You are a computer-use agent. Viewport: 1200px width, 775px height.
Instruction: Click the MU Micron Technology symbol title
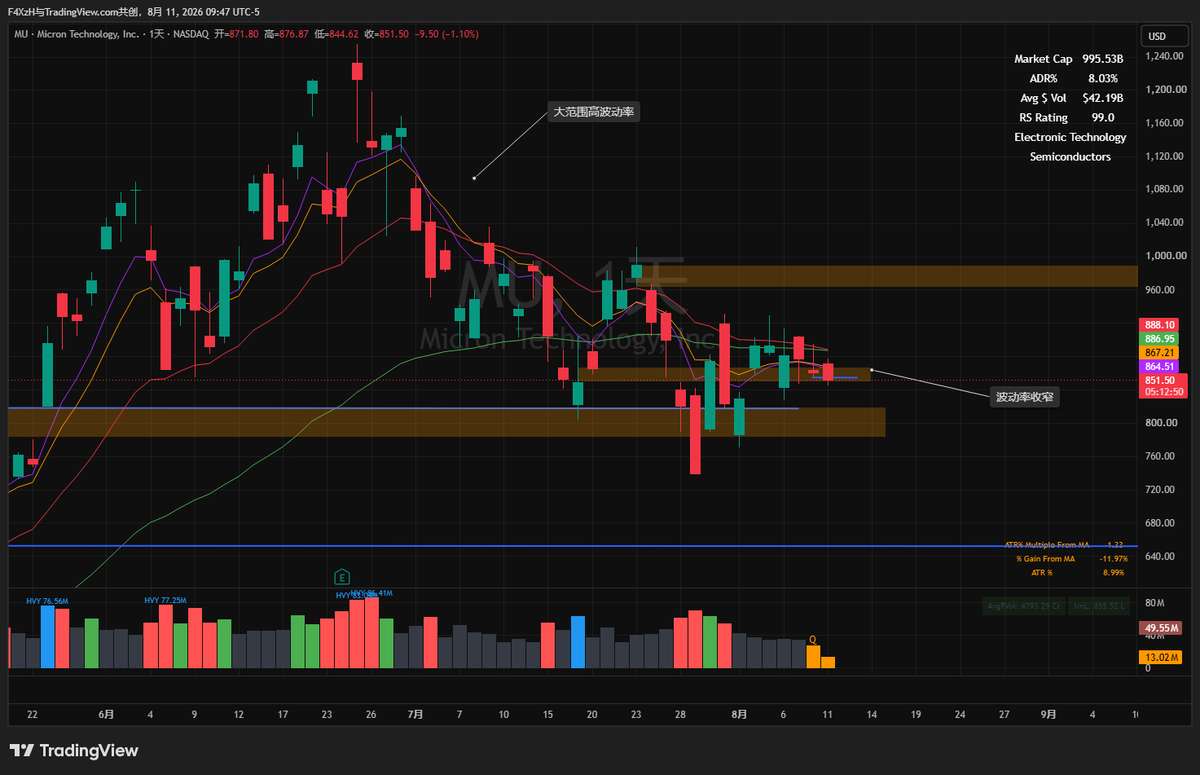pyautogui.click(x=76, y=33)
